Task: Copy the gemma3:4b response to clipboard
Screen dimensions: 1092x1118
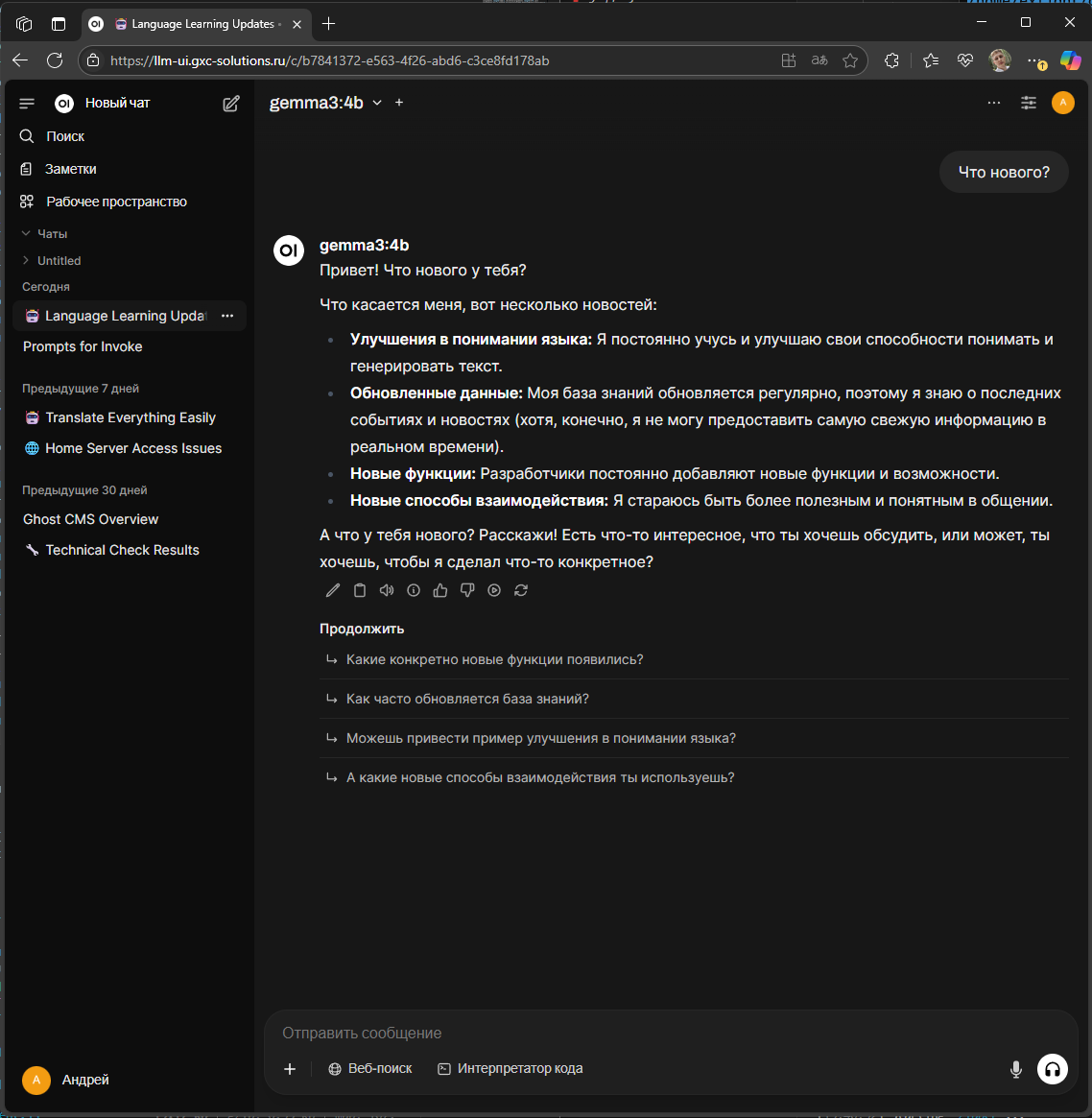Action: (x=360, y=590)
